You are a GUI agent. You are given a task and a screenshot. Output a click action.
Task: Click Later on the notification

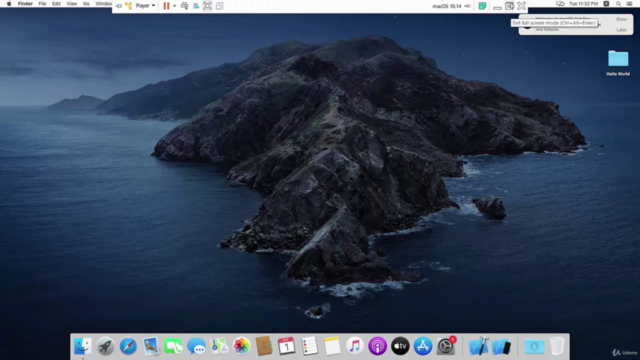pos(621,30)
